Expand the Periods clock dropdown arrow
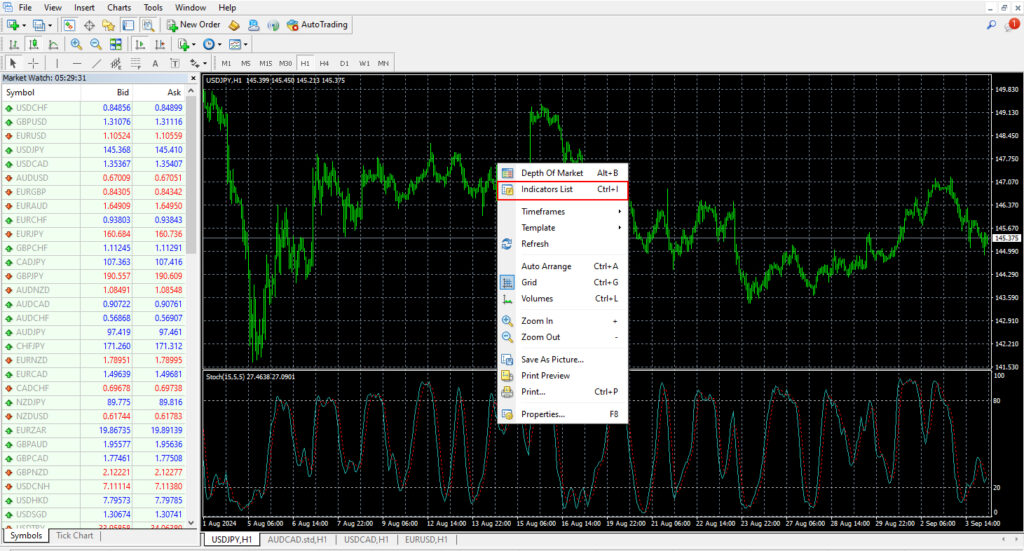The height and width of the screenshot is (551, 1024). pos(219,45)
